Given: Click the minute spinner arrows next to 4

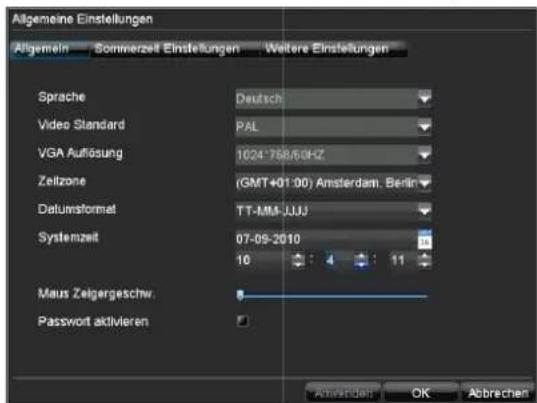Looking at the screenshot, I should click(x=361, y=261).
